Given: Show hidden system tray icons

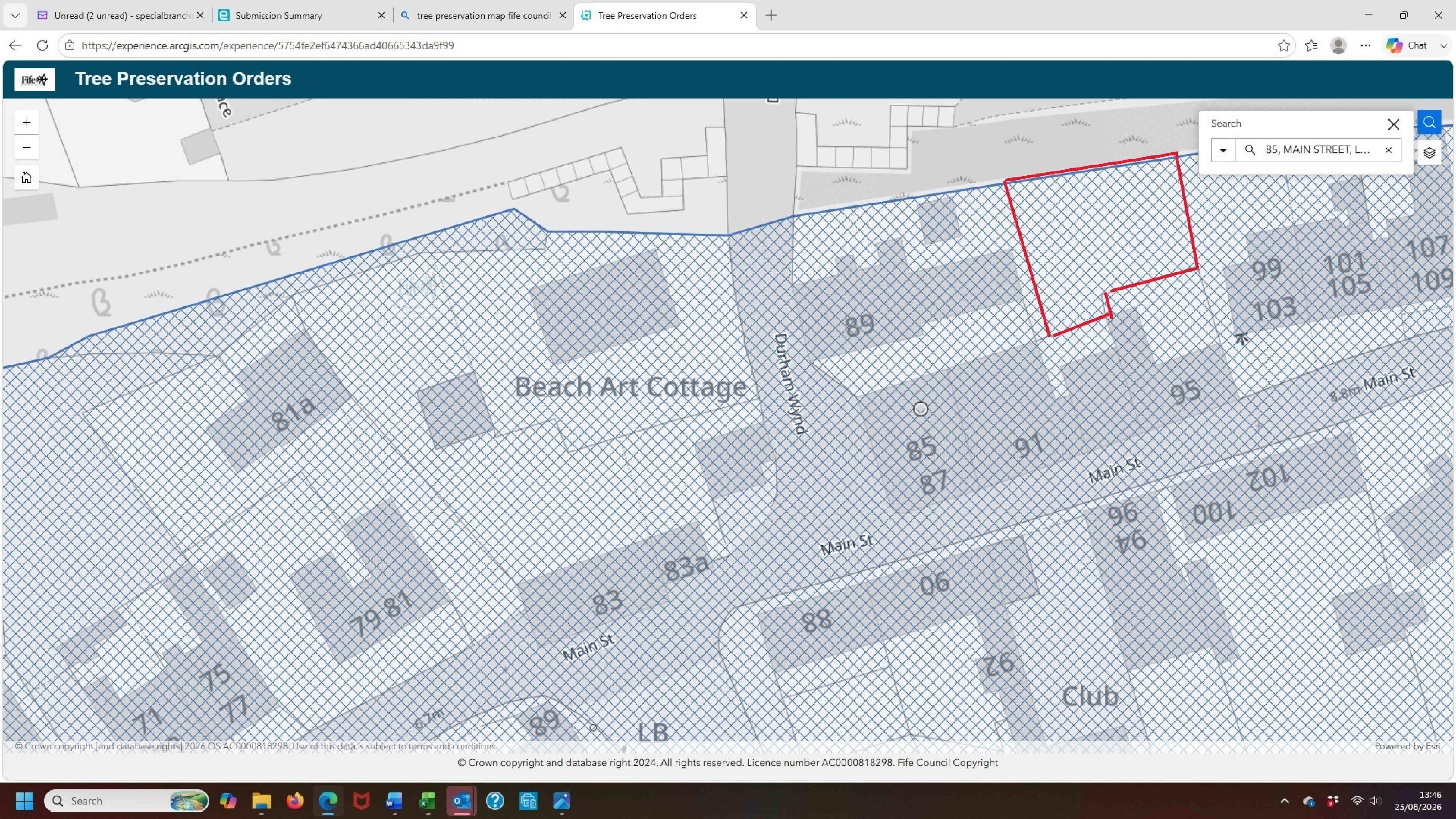Looking at the screenshot, I should click(1284, 801).
